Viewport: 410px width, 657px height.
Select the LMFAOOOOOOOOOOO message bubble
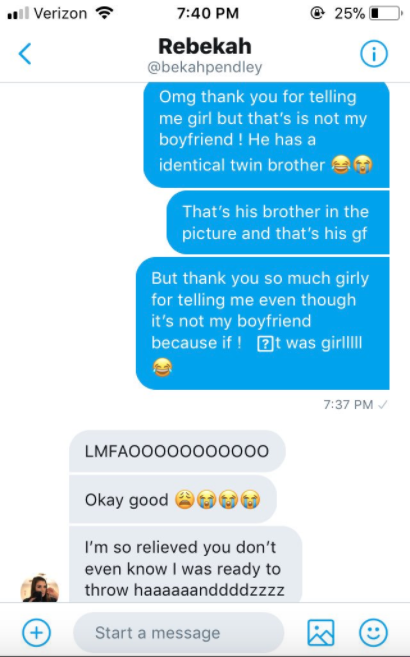pos(177,451)
